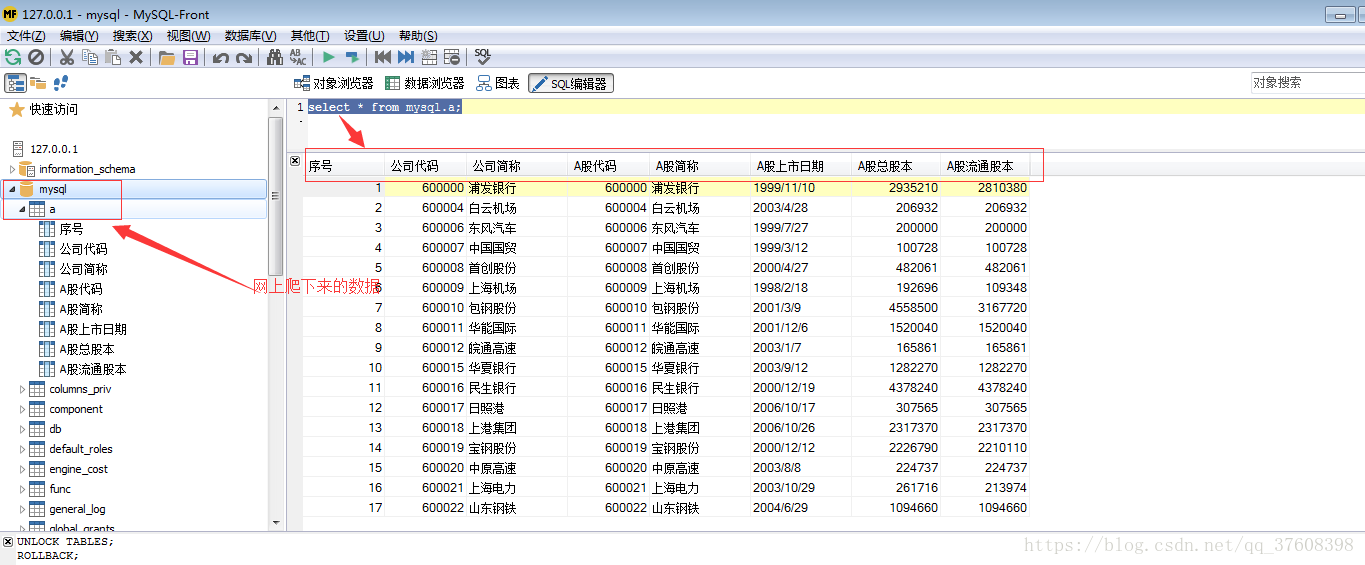Jump to first record icon

coord(383,58)
